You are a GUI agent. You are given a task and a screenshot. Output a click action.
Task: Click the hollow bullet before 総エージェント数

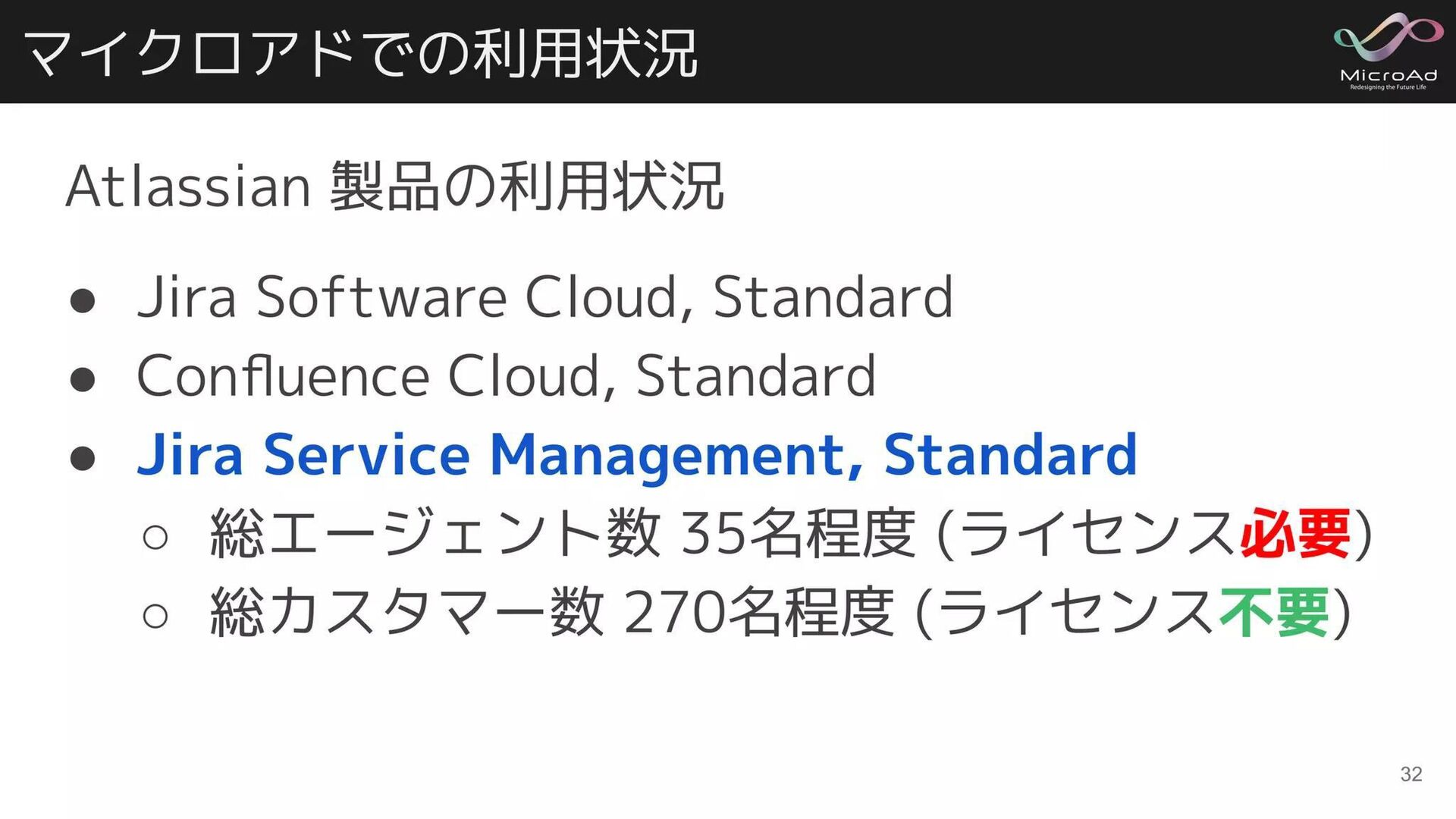tap(155, 538)
